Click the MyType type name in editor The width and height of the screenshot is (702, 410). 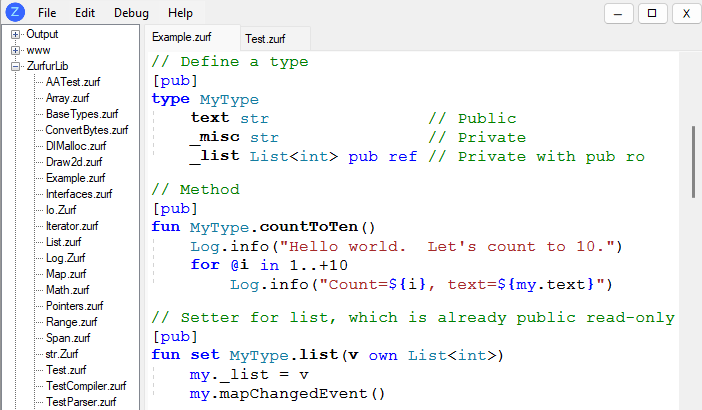pyautogui.click(x=229, y=100)
